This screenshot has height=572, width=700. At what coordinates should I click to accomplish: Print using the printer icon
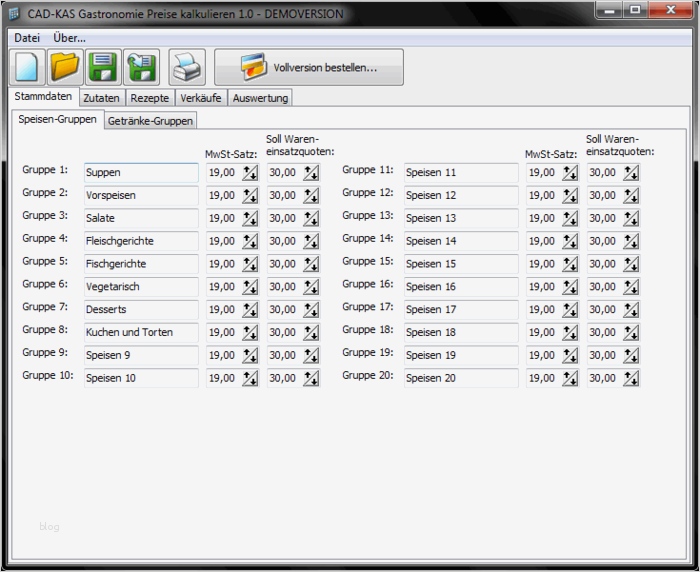[x=187, y=67]
